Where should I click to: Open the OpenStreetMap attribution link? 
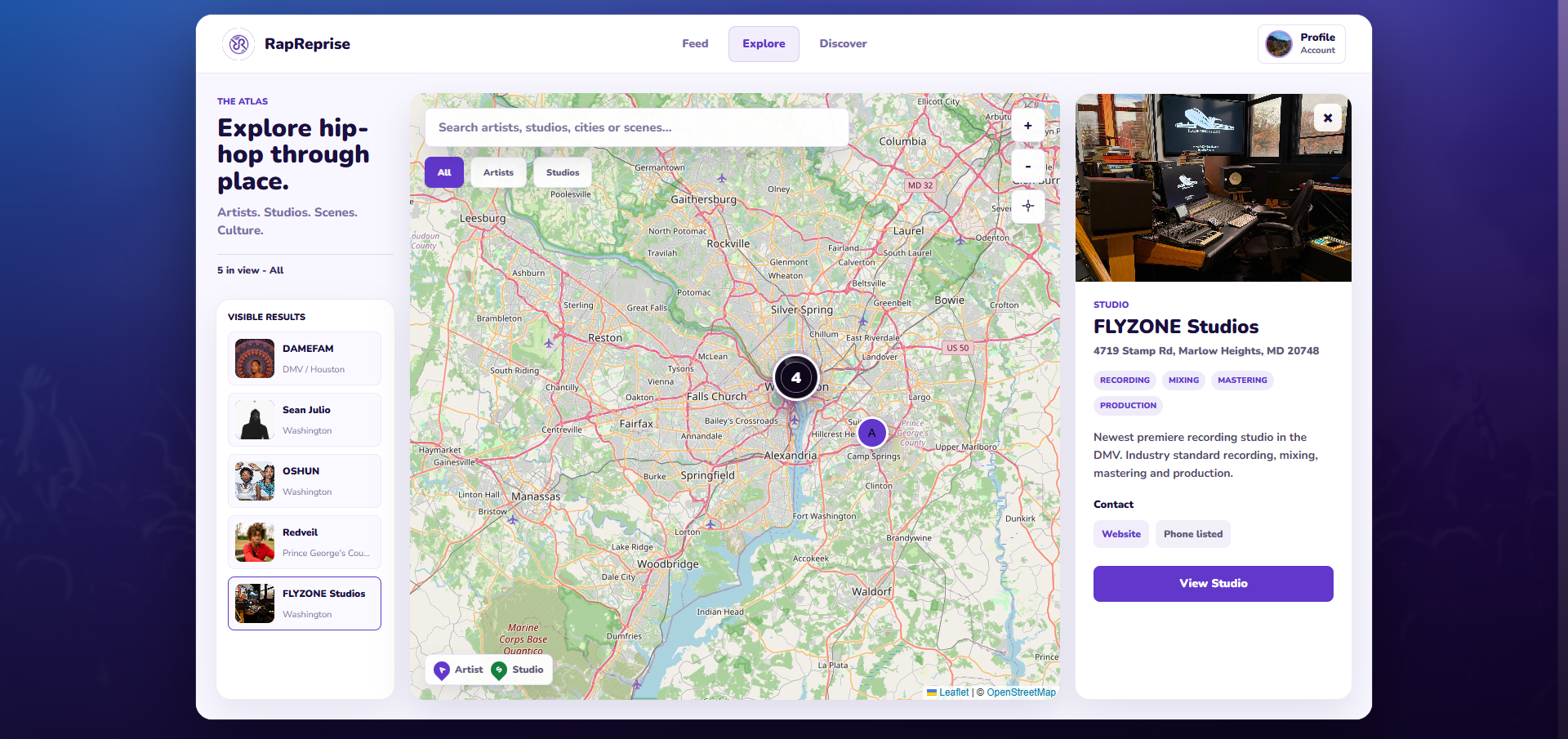(1021, 692)
